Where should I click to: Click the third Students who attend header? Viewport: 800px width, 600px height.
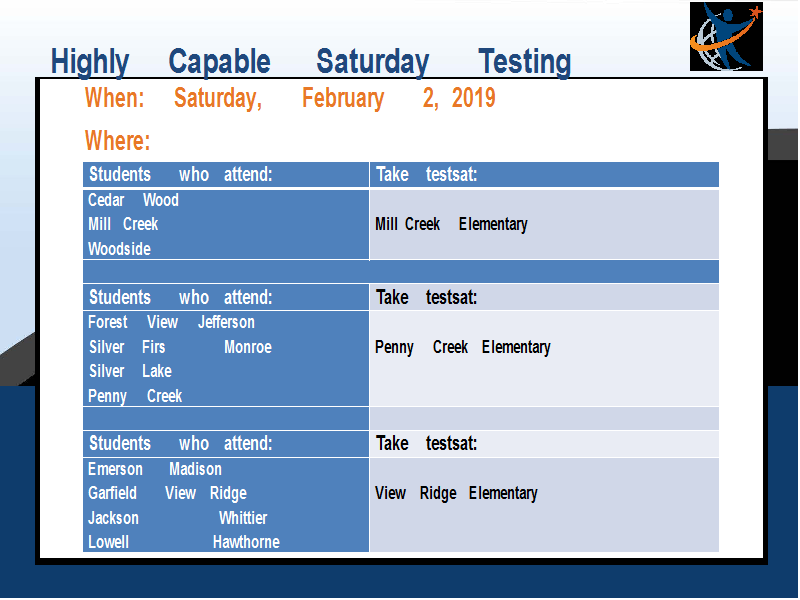coord(226,443)
